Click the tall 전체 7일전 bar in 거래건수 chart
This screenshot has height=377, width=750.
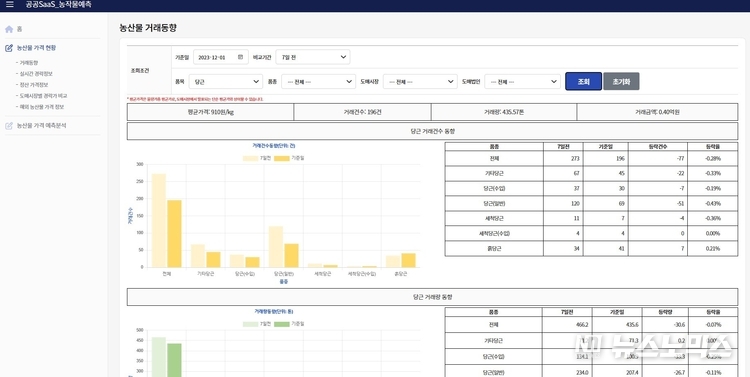(x=159, y=220)
